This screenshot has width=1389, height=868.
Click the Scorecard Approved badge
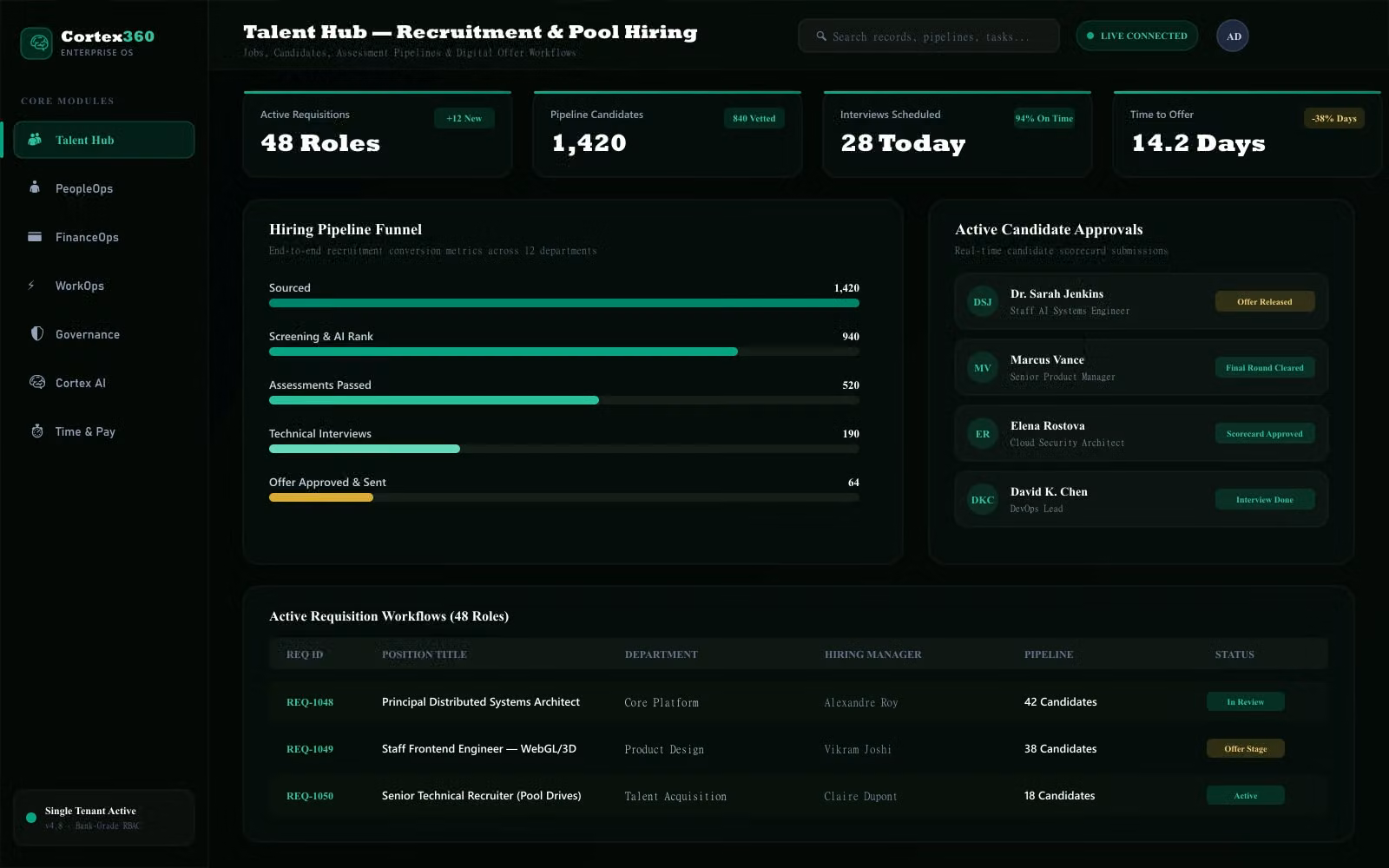(1265, 433)
